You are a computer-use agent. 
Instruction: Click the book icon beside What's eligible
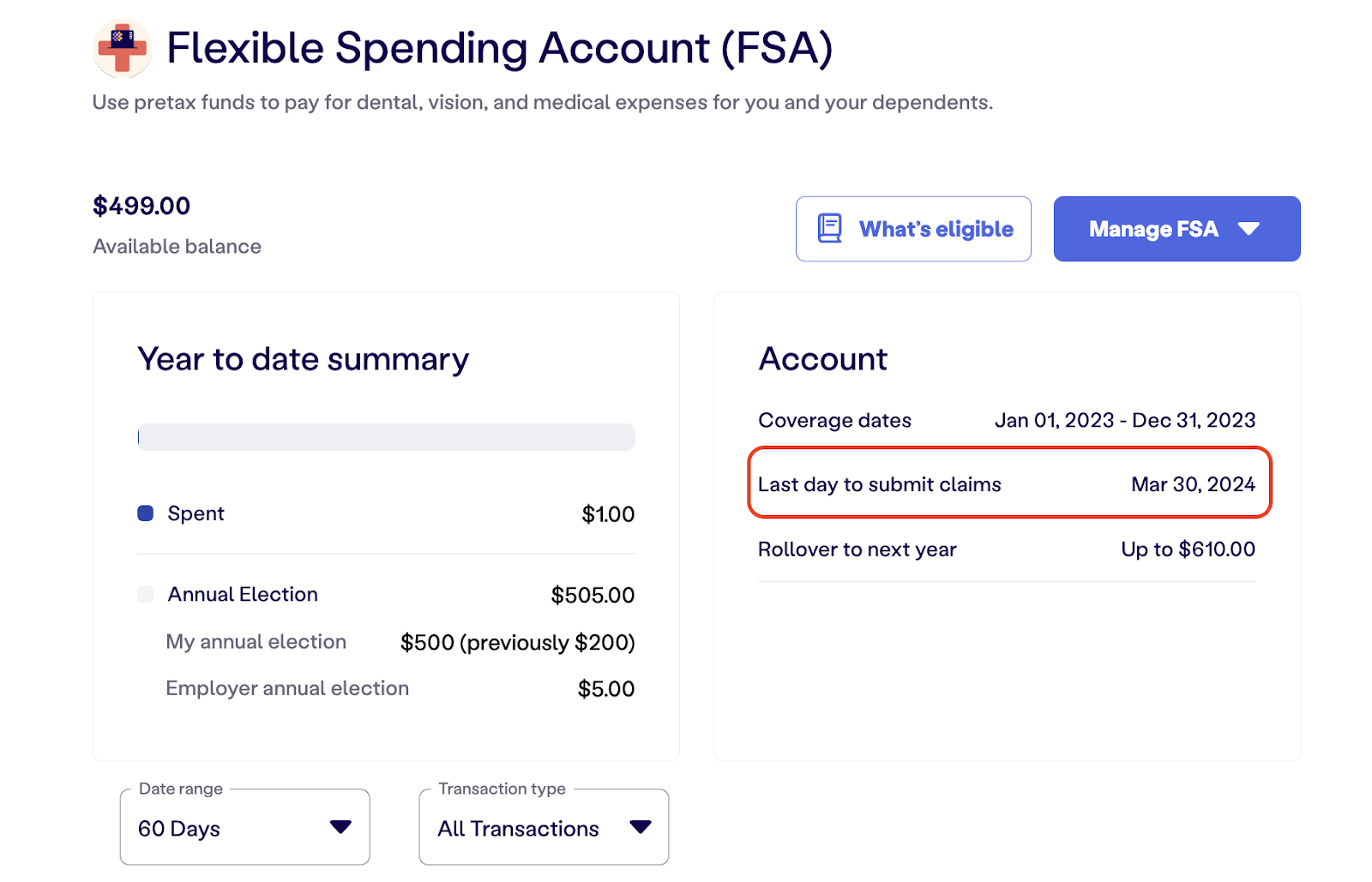[829, 228]
